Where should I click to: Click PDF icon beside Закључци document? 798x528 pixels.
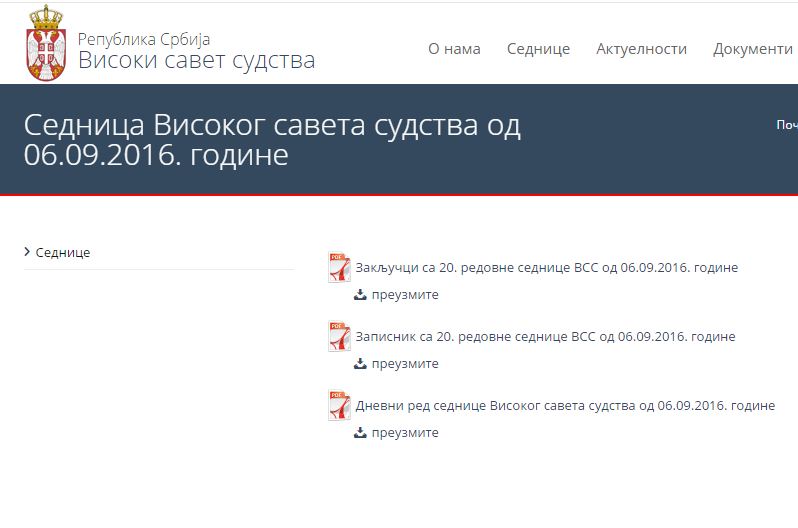pos(340,268)
